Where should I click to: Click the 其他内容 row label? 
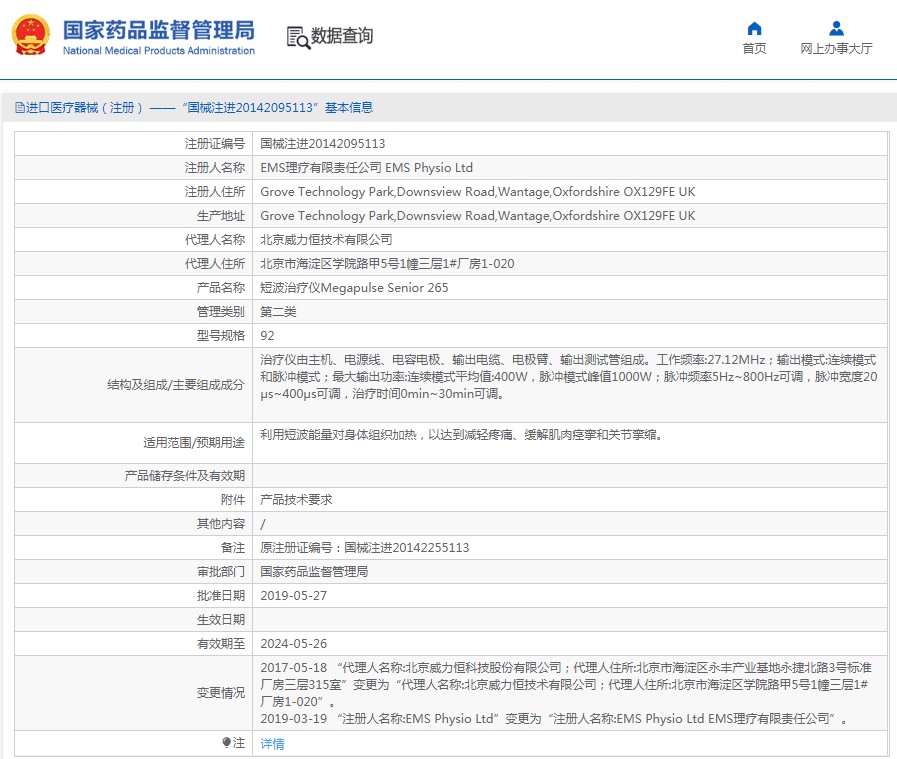[x=221, y=523]
